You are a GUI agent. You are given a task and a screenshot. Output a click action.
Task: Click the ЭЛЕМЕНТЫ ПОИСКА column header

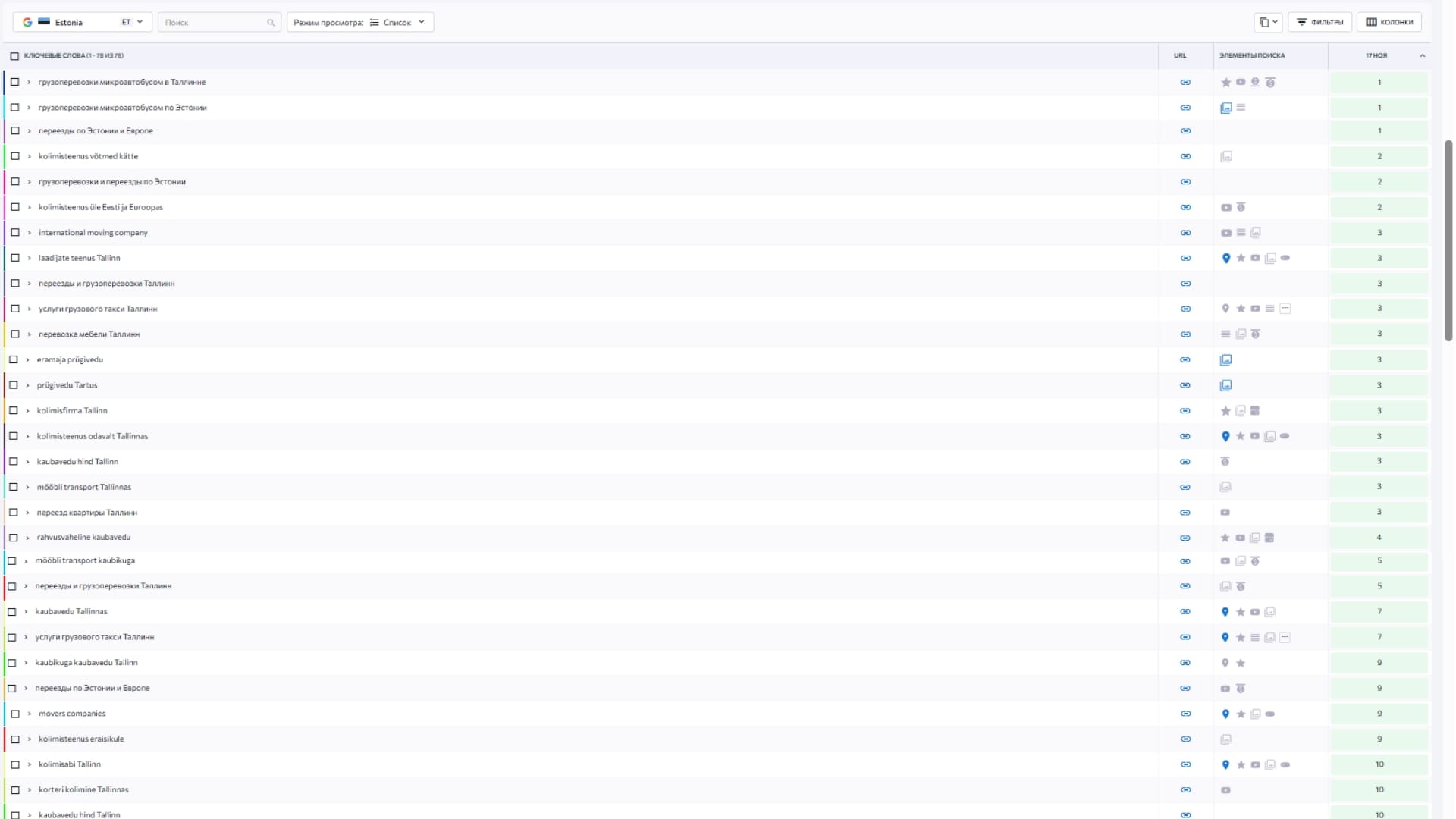(1252, 55)
